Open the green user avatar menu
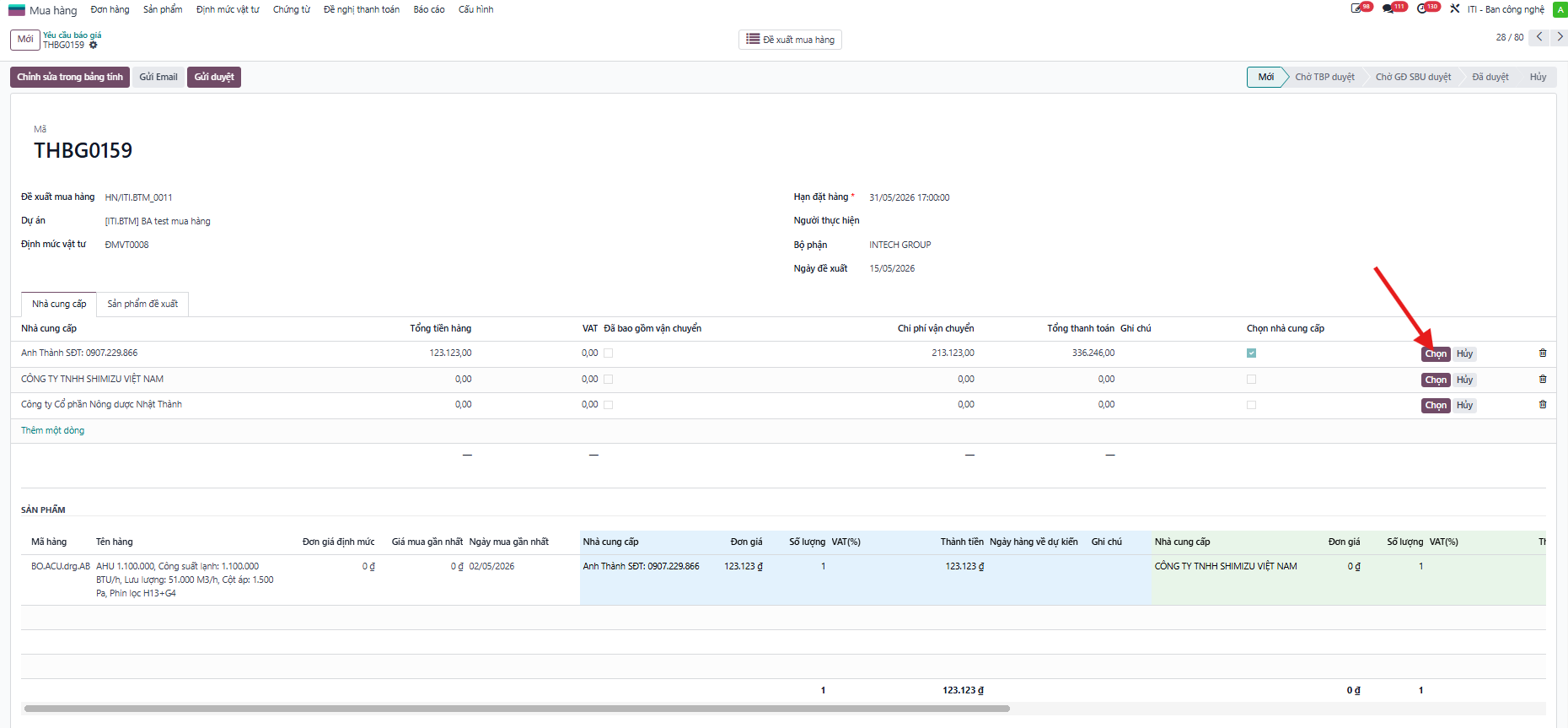 1560,9
